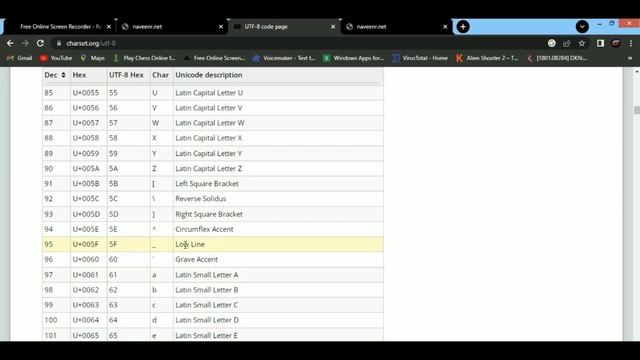Open the tab search dropdown arrow
The image size is (640, 360).
click(x=582, y=27)
